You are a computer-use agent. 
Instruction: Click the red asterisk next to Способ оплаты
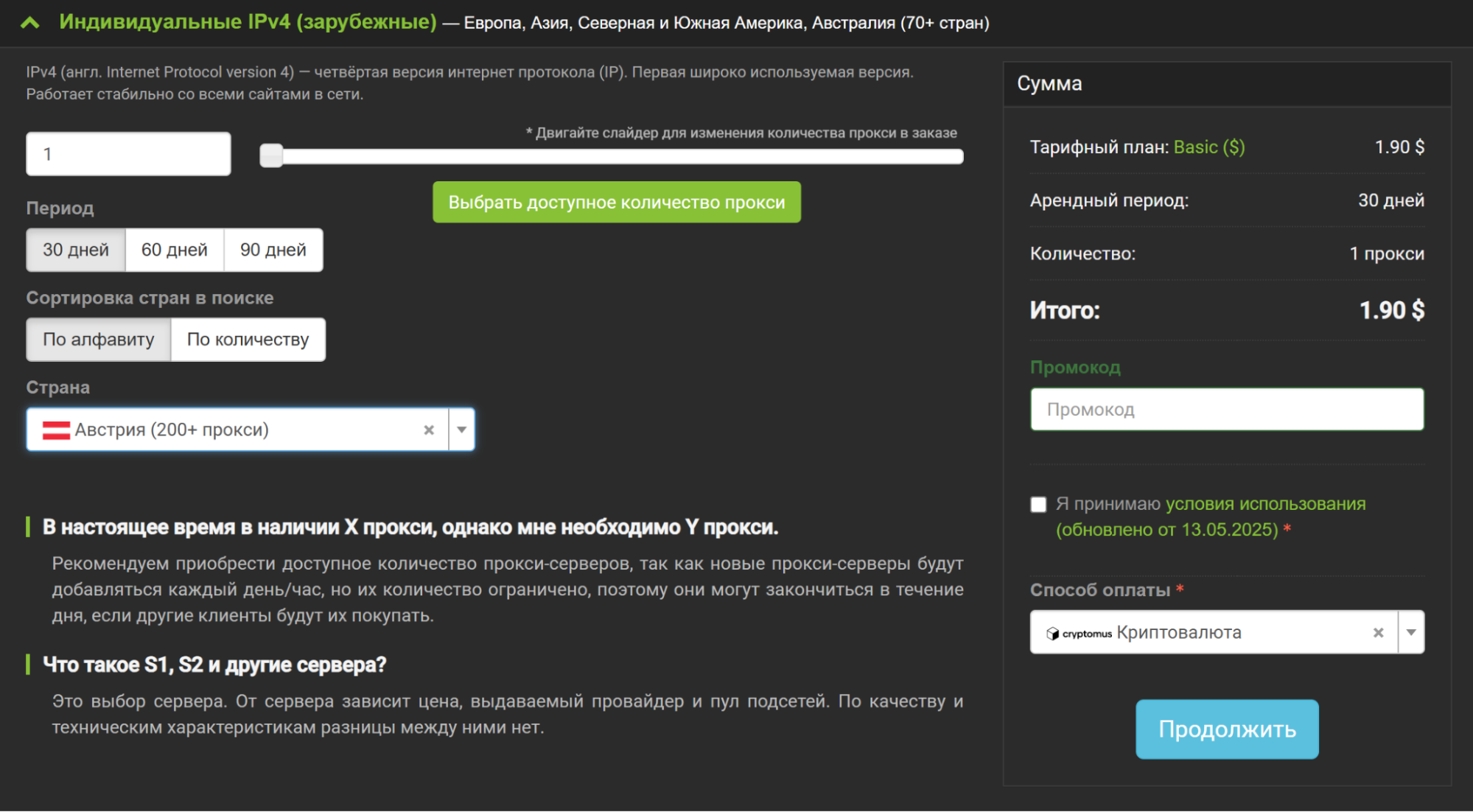[x=1180, y=589]
